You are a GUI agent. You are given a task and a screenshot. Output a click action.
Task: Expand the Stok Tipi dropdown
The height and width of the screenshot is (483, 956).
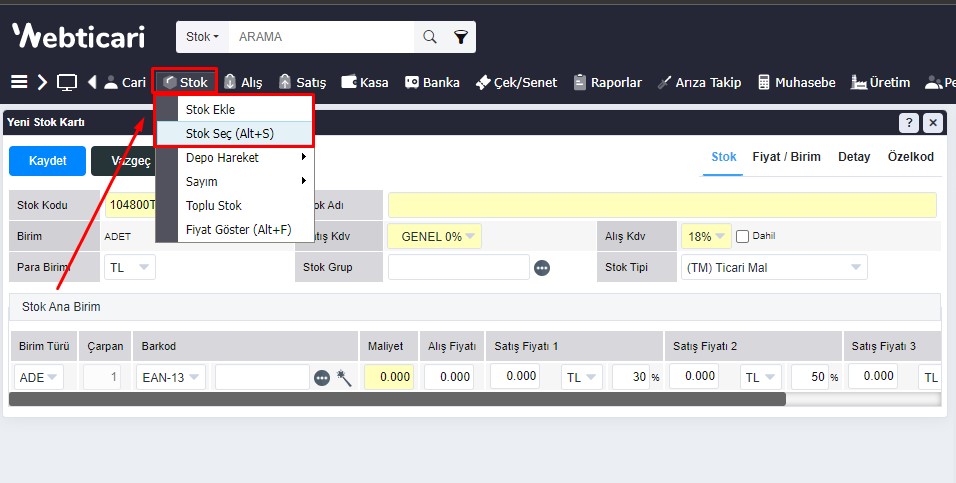point(855,267)
